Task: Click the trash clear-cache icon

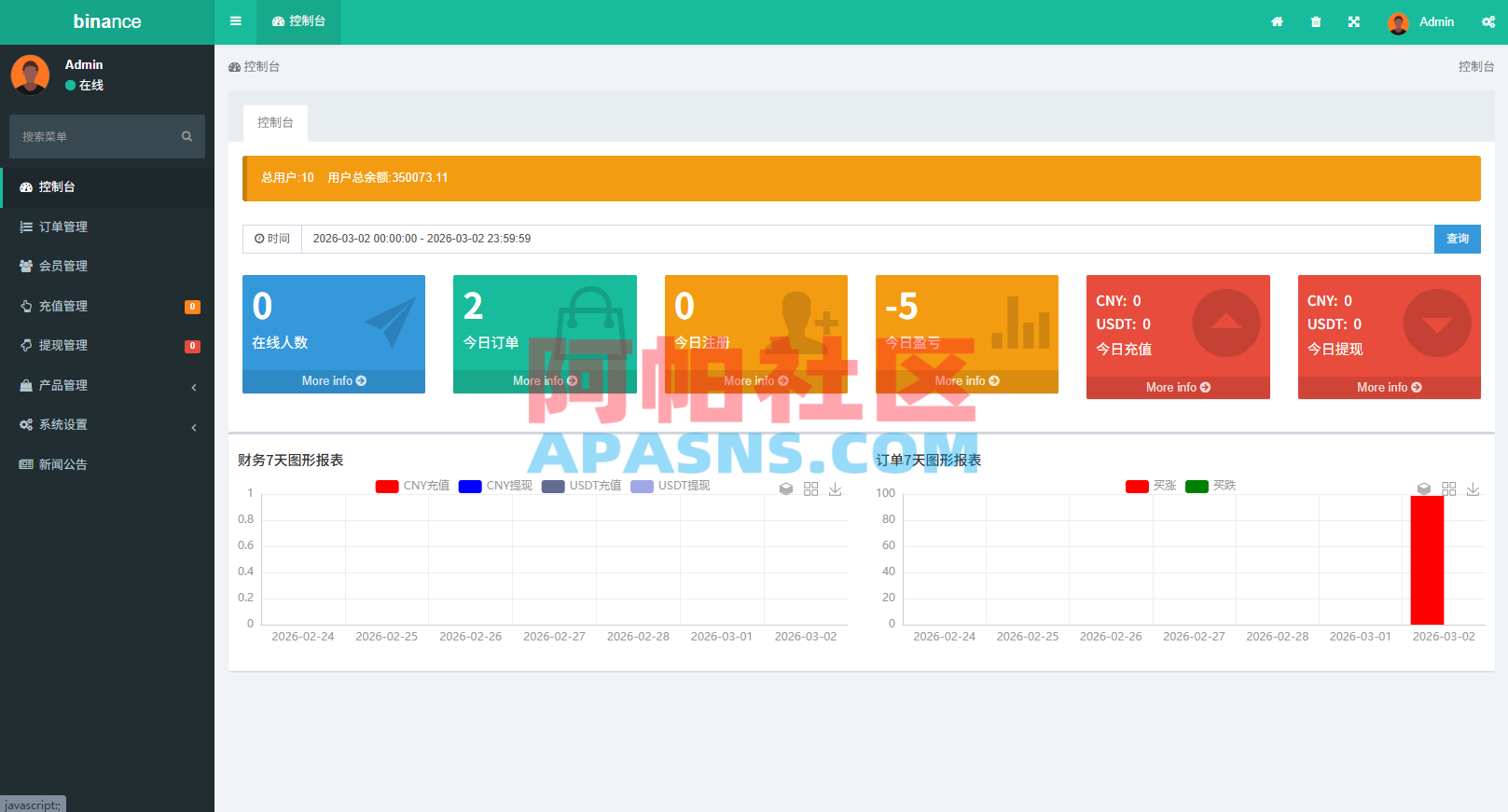Action: point(1315,21)
